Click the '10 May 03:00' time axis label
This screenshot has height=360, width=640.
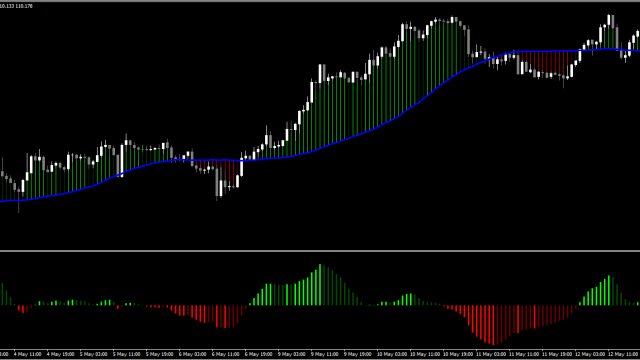[392, 354]
